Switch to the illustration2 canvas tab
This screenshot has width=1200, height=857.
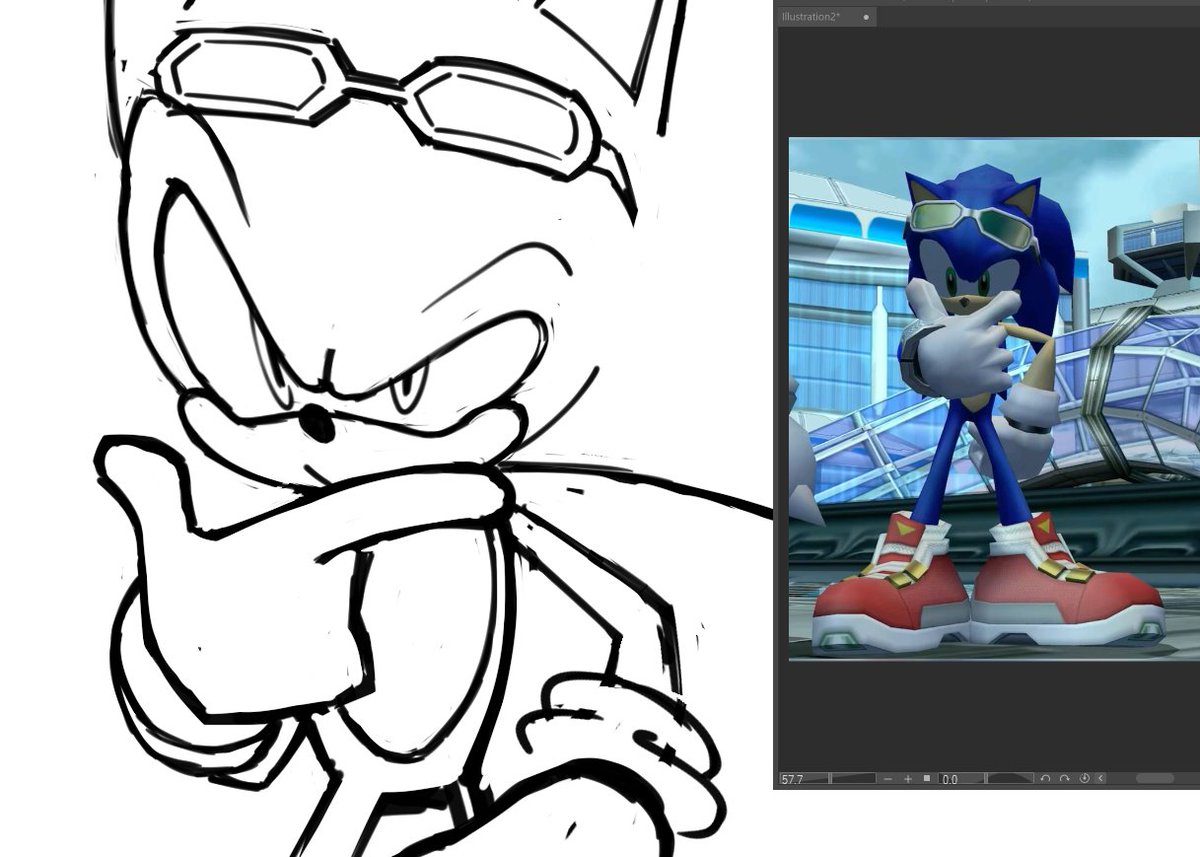coord(826,17)
